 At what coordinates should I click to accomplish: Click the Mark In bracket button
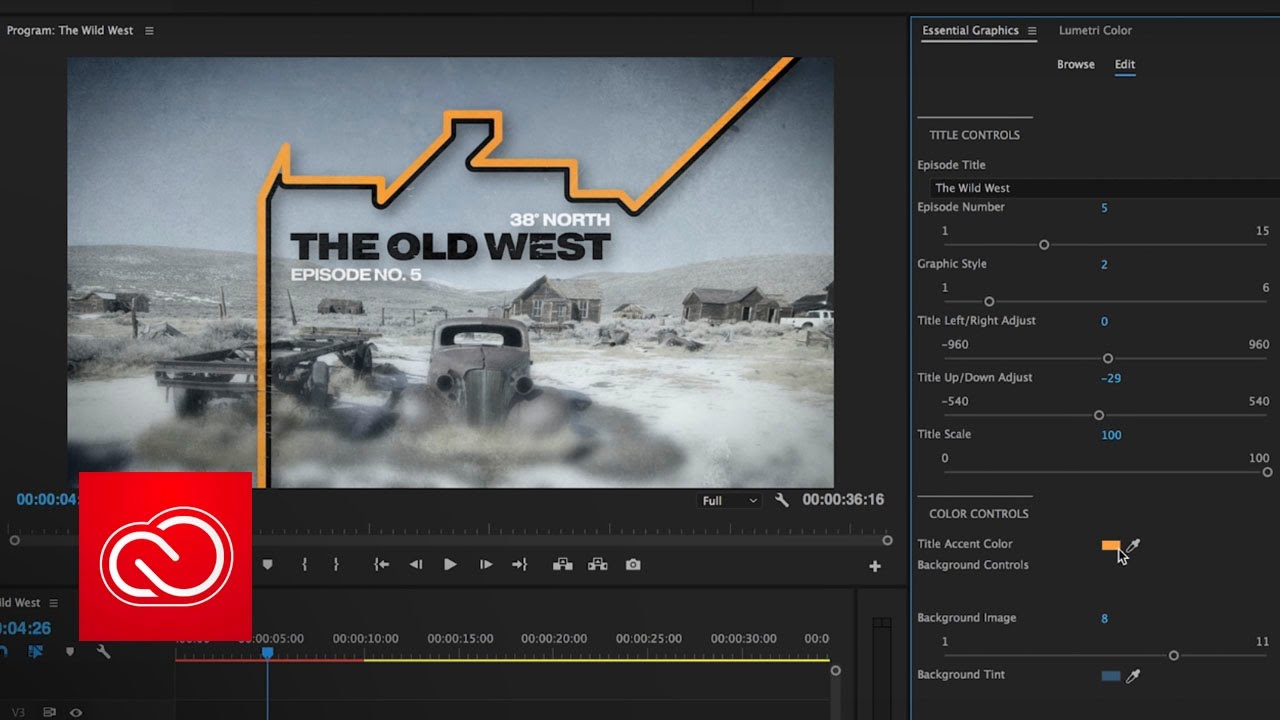pos(304,565)
